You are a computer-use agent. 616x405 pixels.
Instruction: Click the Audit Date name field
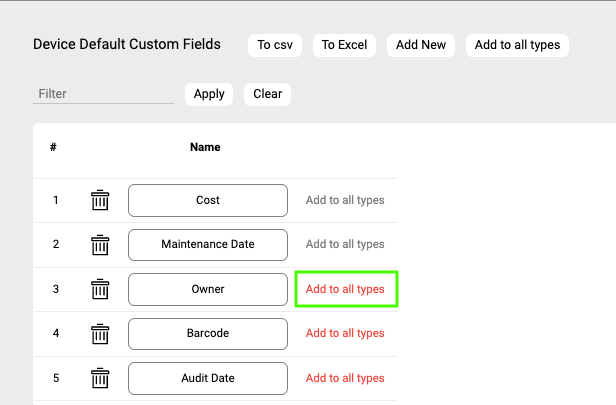(x=208, y=378)
